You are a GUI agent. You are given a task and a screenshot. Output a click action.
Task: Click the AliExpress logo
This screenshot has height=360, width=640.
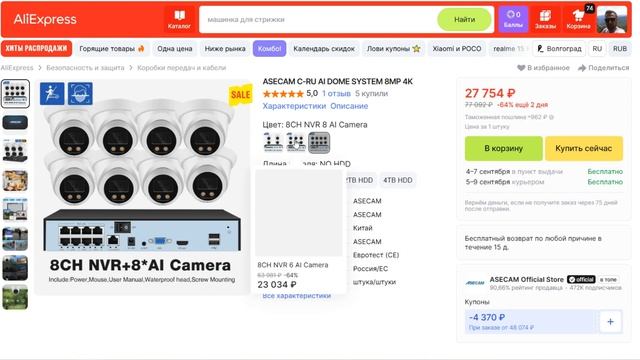45,19
